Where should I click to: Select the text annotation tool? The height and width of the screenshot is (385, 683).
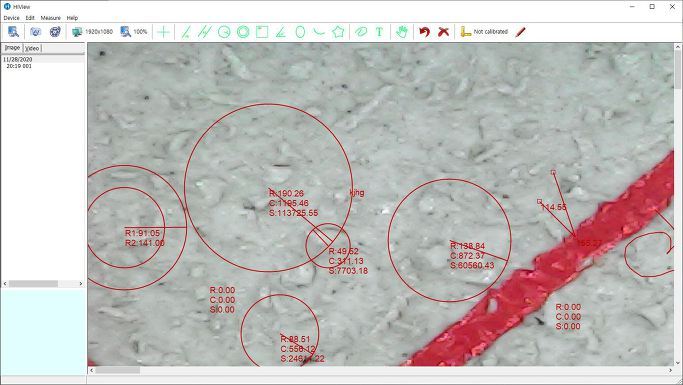pos(379,32)
